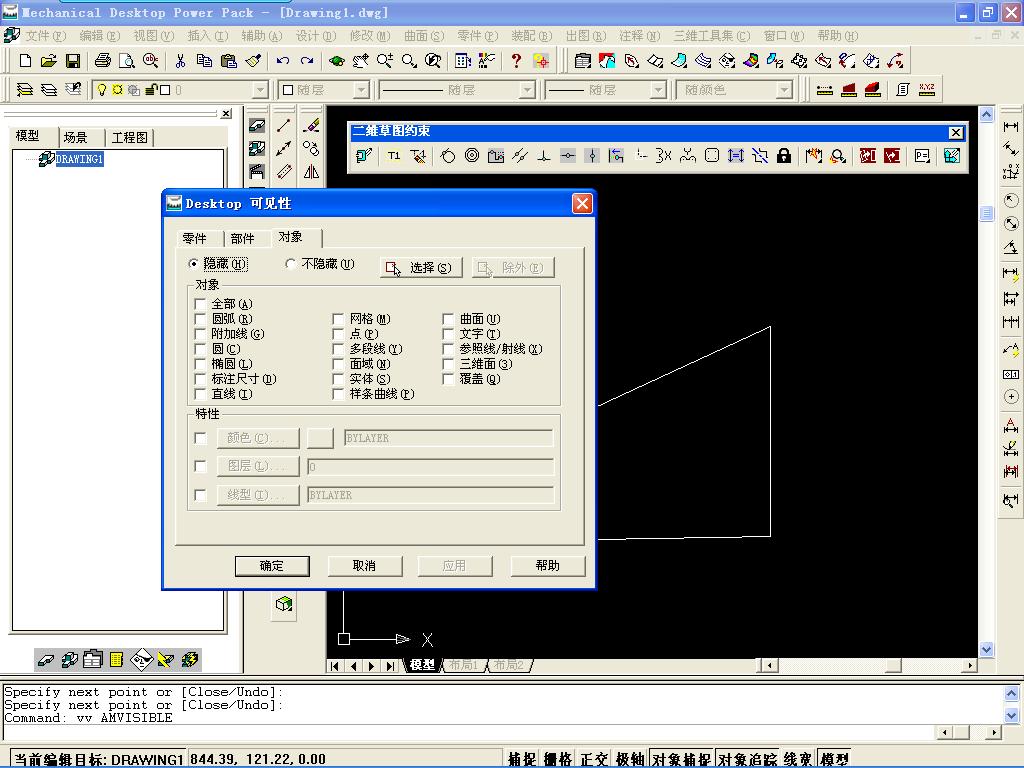Toggle 栅格 in status bar

tap(558, 759)
